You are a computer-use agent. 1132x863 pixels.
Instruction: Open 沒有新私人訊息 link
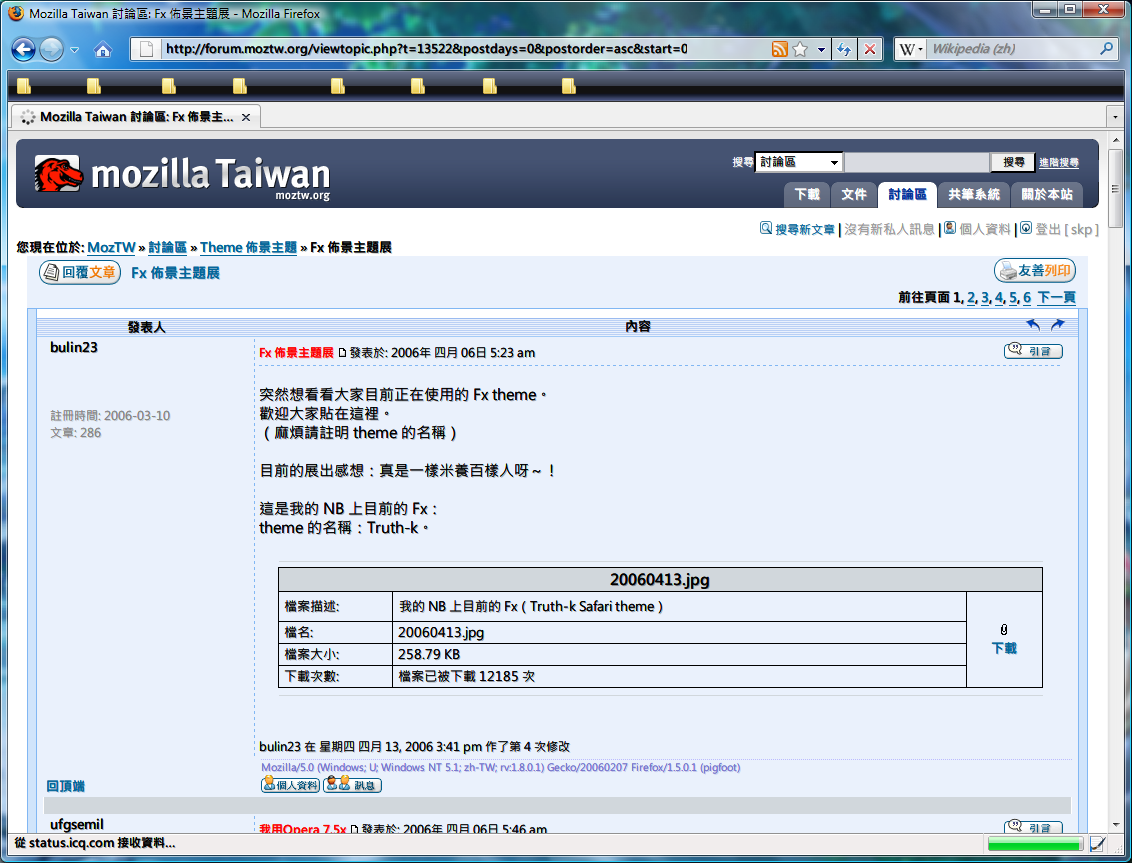tap(889, 229)
